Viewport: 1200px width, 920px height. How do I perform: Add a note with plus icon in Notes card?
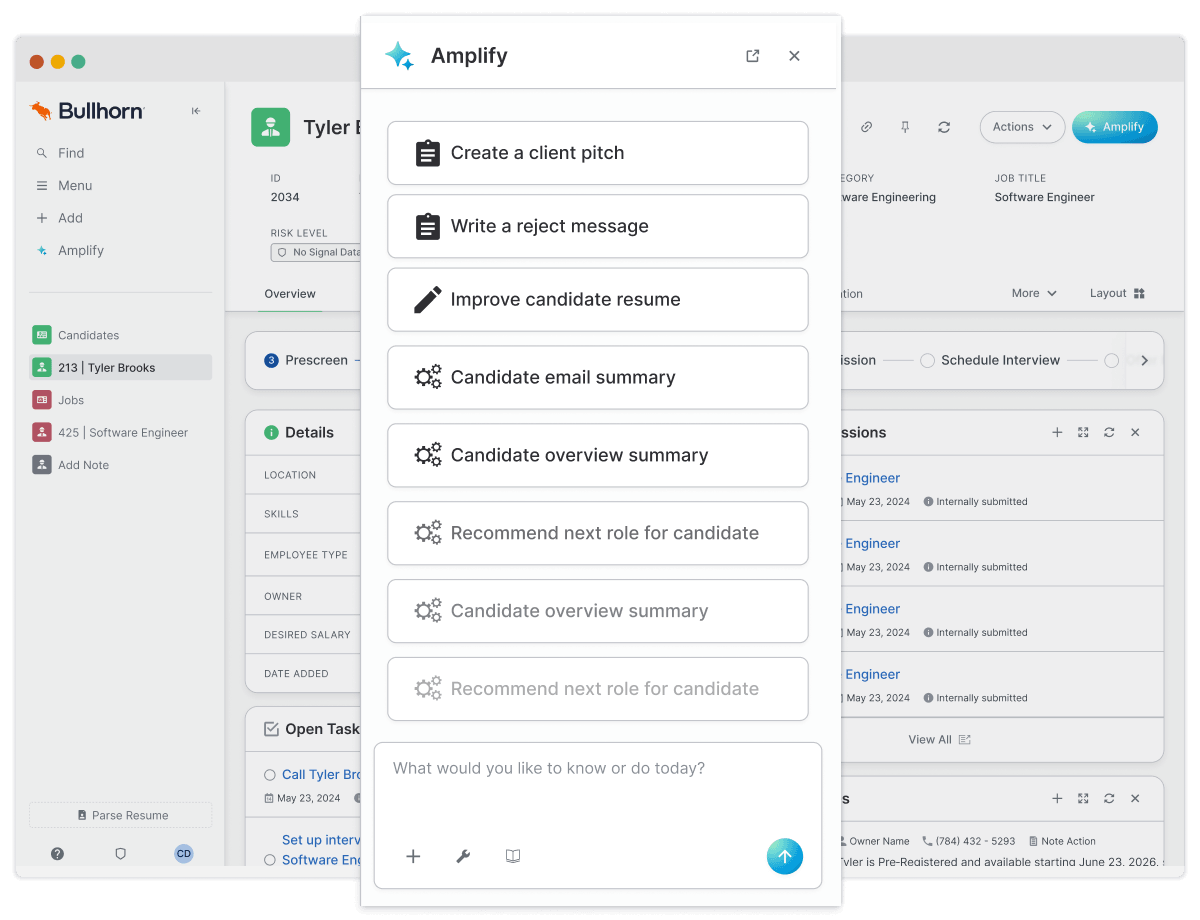(x=1057, y=798)
